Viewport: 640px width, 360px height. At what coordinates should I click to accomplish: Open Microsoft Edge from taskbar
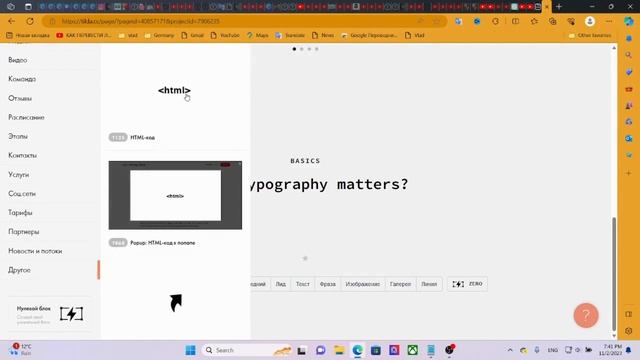pyautogui.click(x=358, y=350)
